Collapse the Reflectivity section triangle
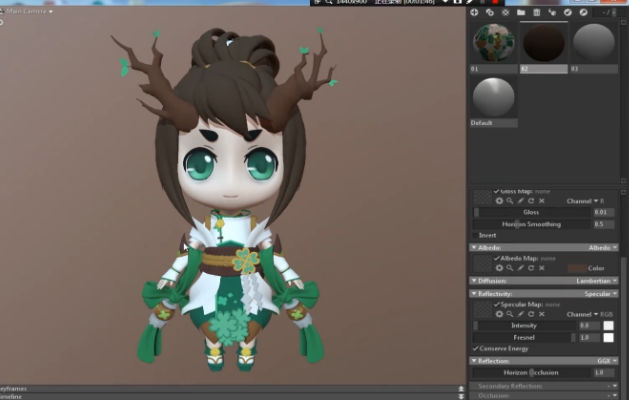Screen dimensions: 629x400 point(474,294)
